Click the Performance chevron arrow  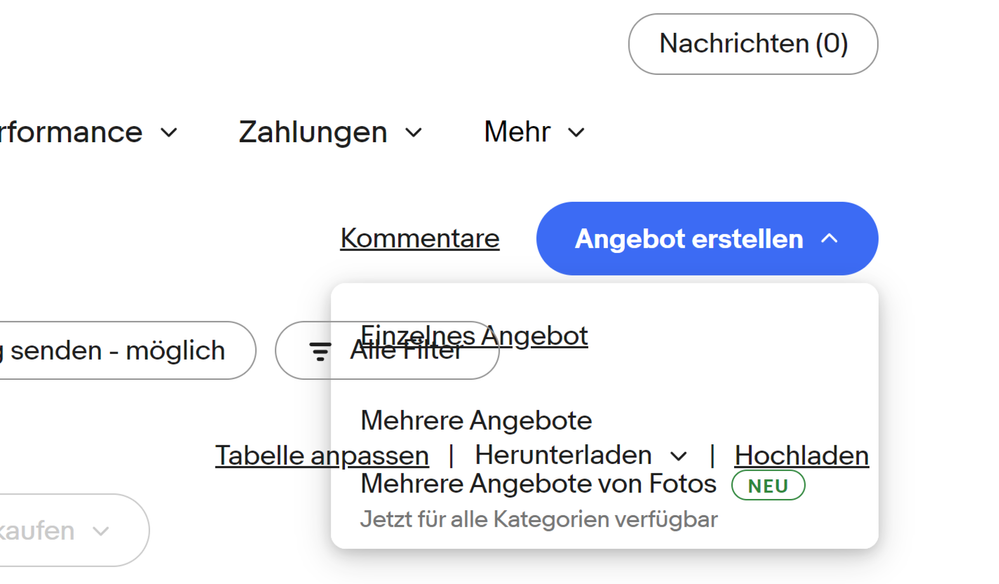tap(169, 132)
